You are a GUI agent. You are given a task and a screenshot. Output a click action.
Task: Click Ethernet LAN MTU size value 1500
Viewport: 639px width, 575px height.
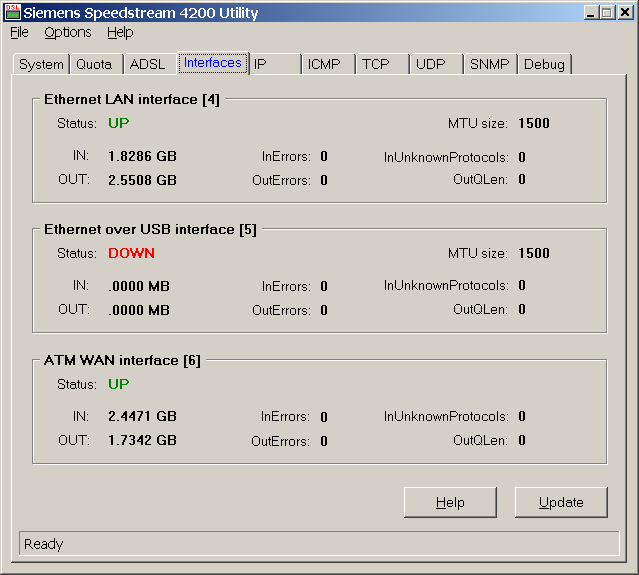pos(534,123)
